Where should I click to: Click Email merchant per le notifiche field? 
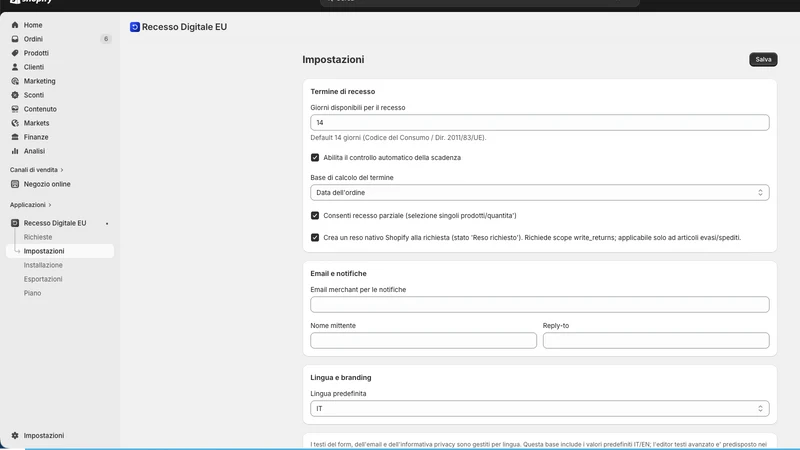click(x=539, y=305)
